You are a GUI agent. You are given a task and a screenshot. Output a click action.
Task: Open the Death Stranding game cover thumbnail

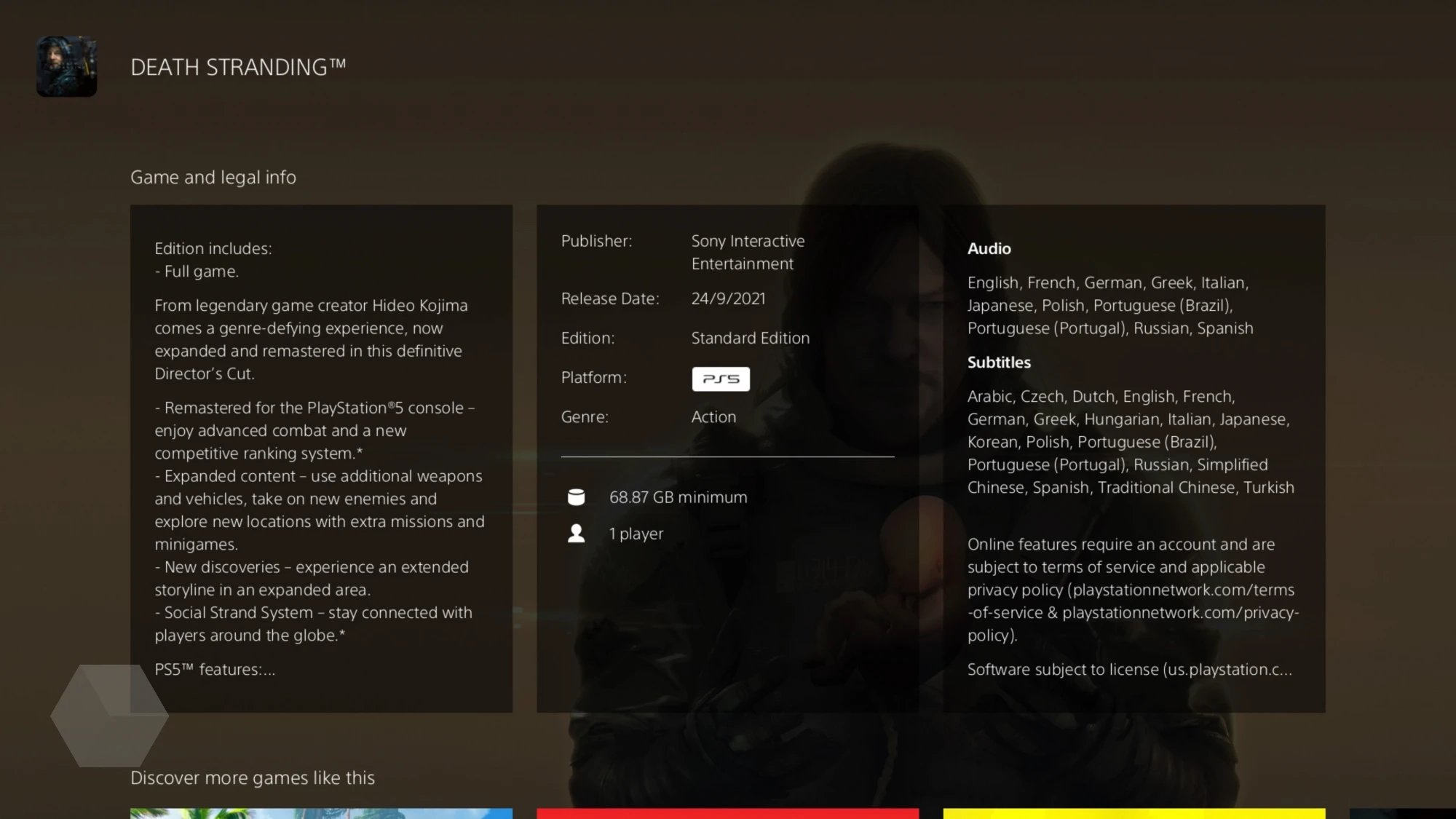coord(66,66)
